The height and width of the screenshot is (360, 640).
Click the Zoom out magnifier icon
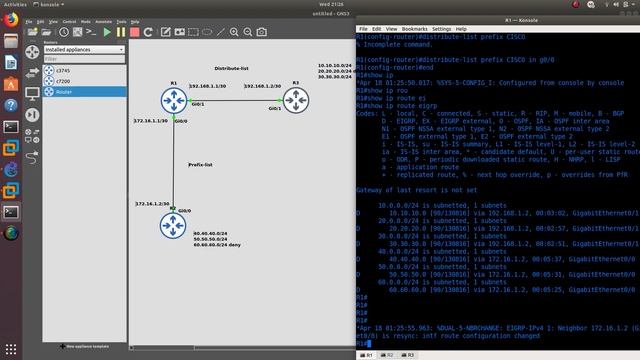coord(248,32)
